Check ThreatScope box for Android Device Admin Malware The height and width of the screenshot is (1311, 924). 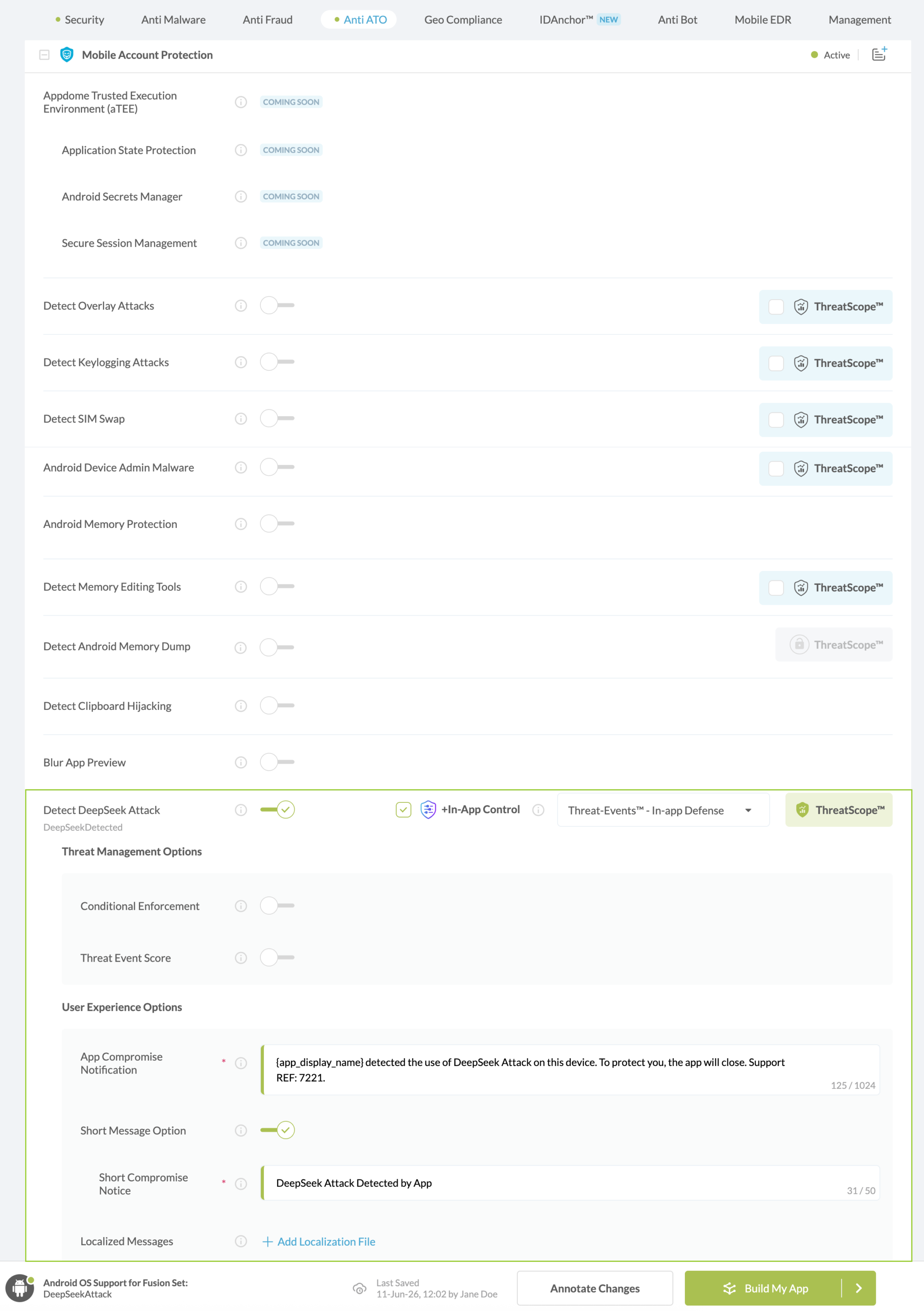click(x=776, y=469)
